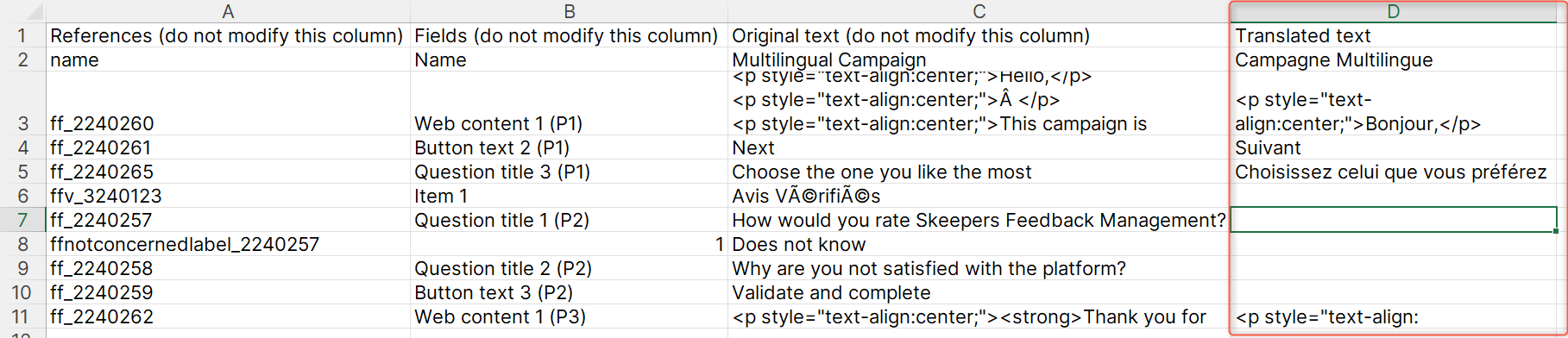Select the 'Validate and complete' cell
1568x338 pixels.
(x=979, y=292)
